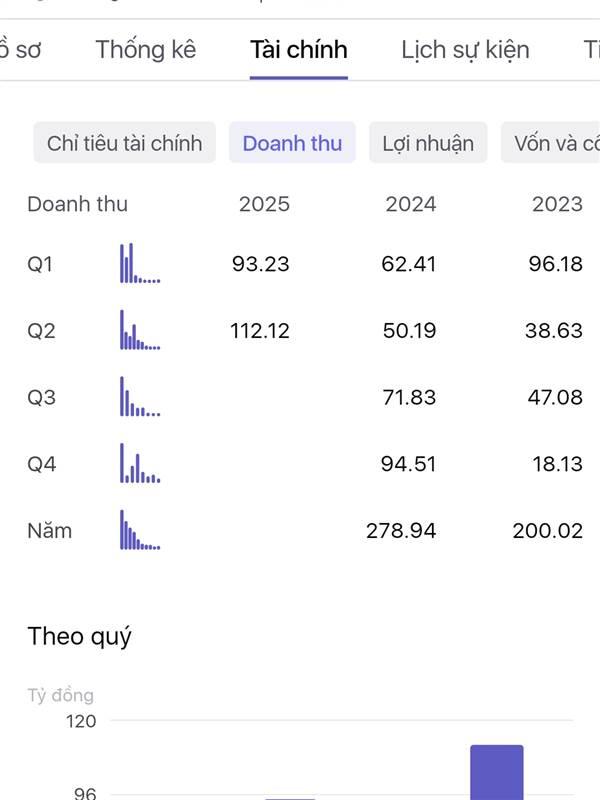The image size is (600, 800).
Task: Open the Q1 revenue sparkline chart
Action: click(140, 263)
